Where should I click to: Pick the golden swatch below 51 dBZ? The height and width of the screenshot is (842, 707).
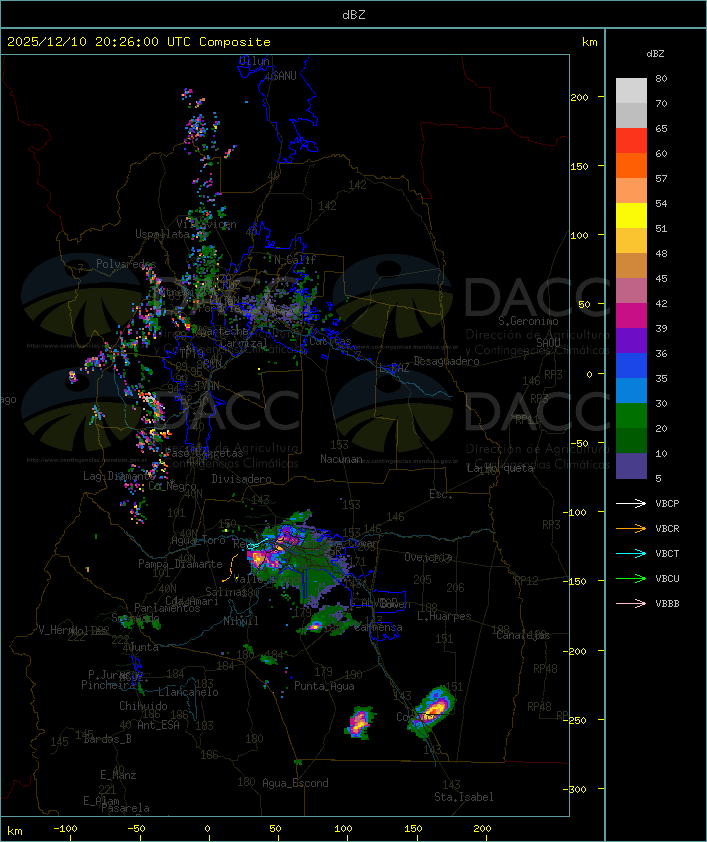[x=631, y=241]
